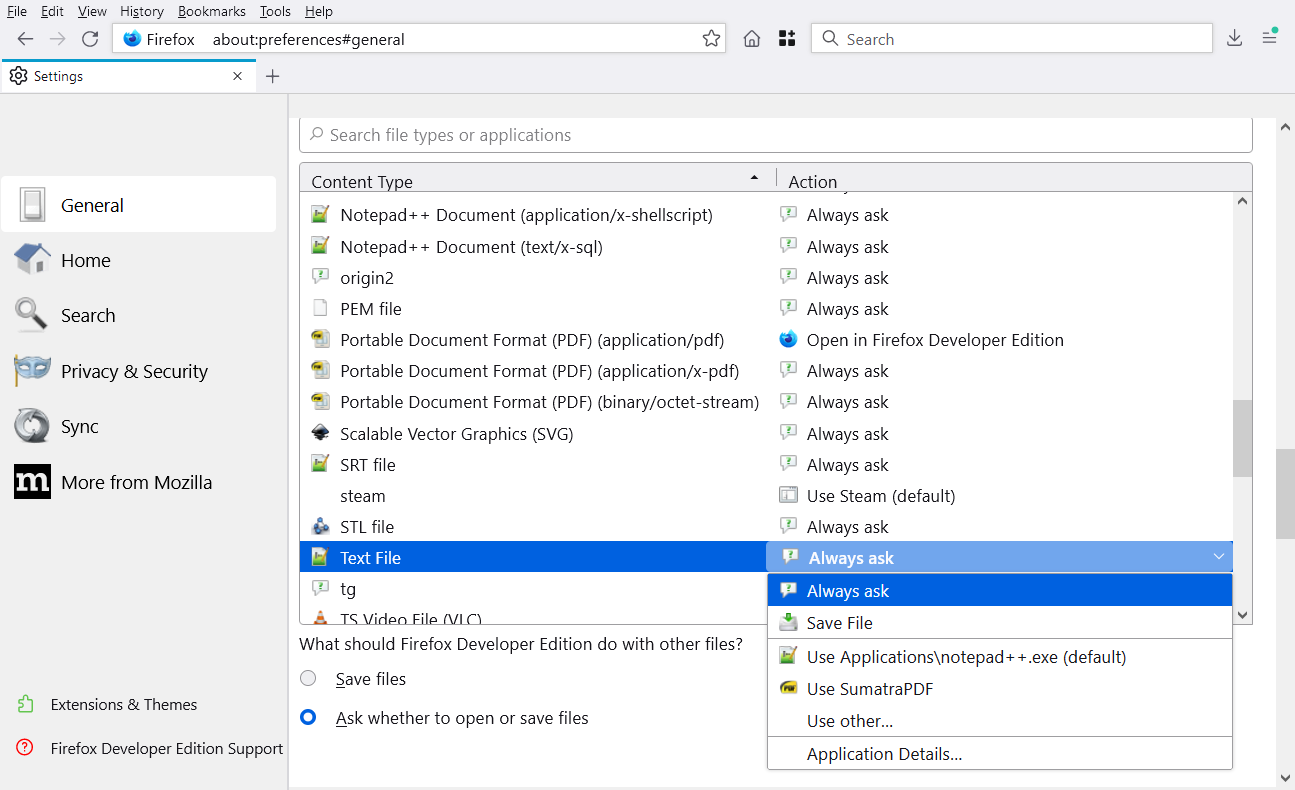Open the Home settings category
1295x790 pixels.
139,260
